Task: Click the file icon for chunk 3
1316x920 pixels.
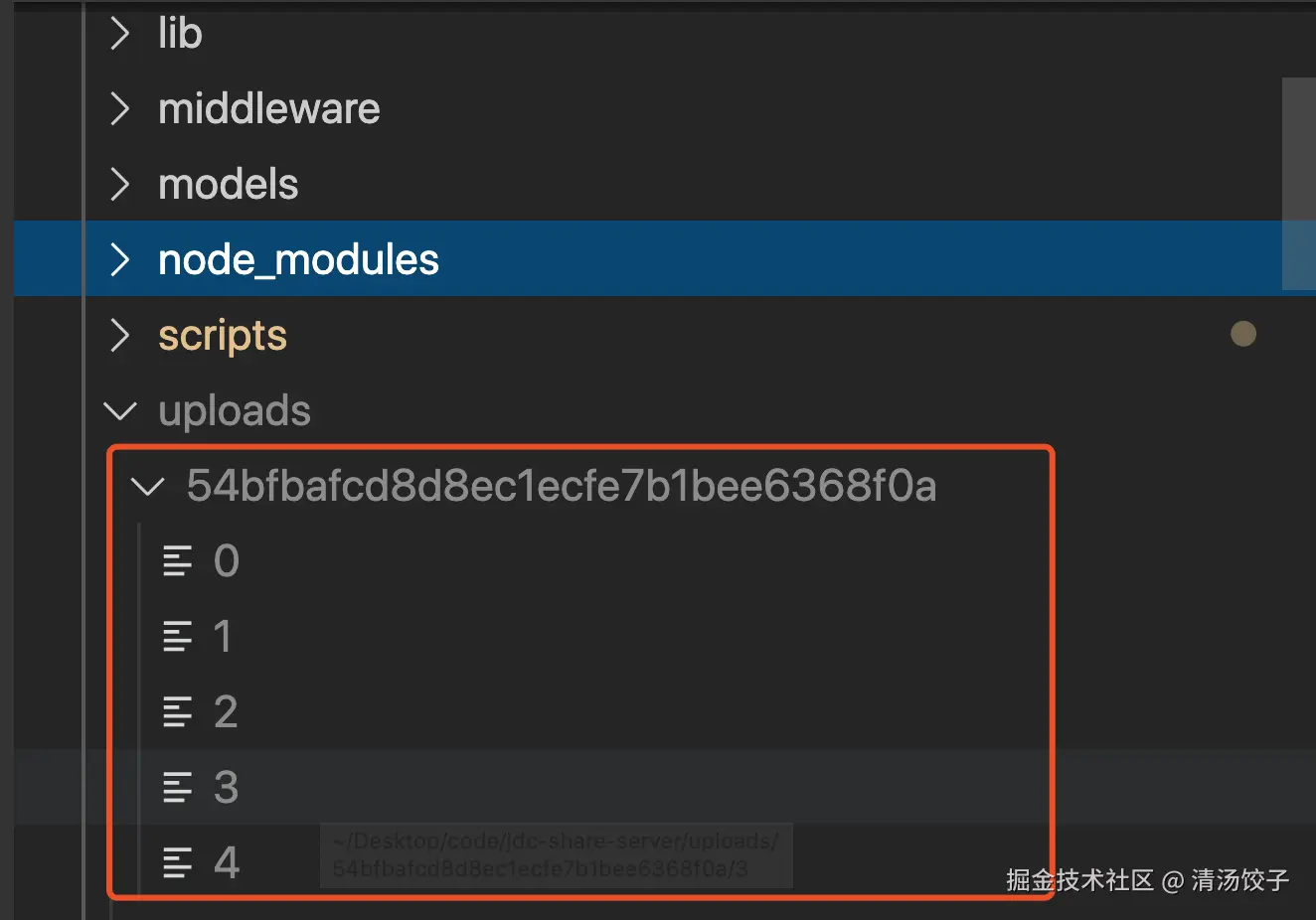Action: [x=177, y=788]
